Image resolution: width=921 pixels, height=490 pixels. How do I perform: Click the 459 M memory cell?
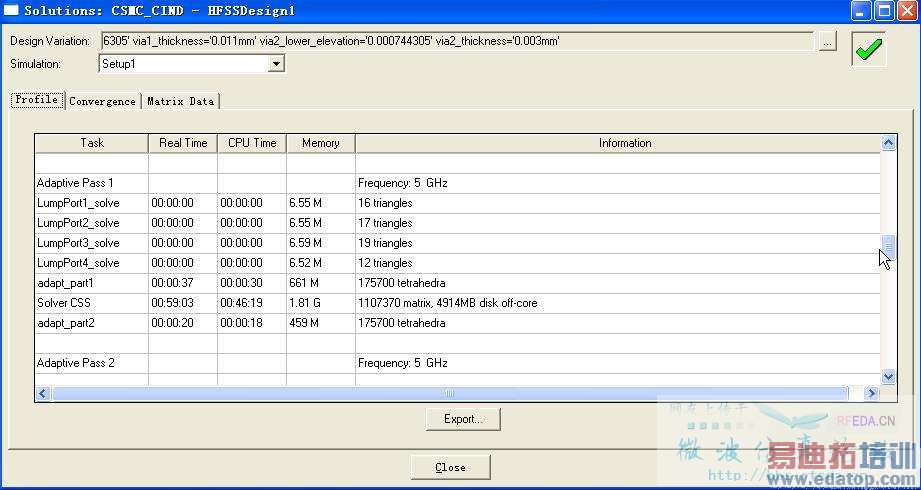click(321, 323)
